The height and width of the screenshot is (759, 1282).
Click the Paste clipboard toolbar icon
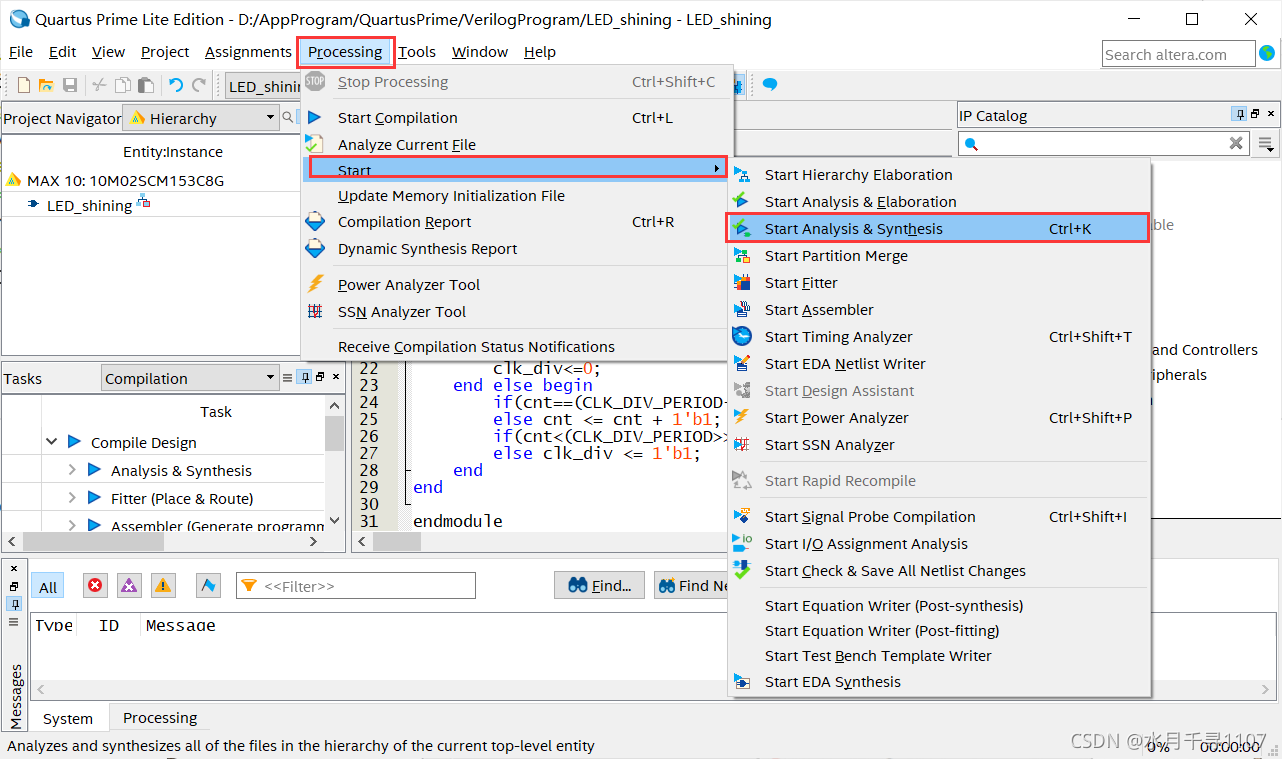[x=146, y=86]
